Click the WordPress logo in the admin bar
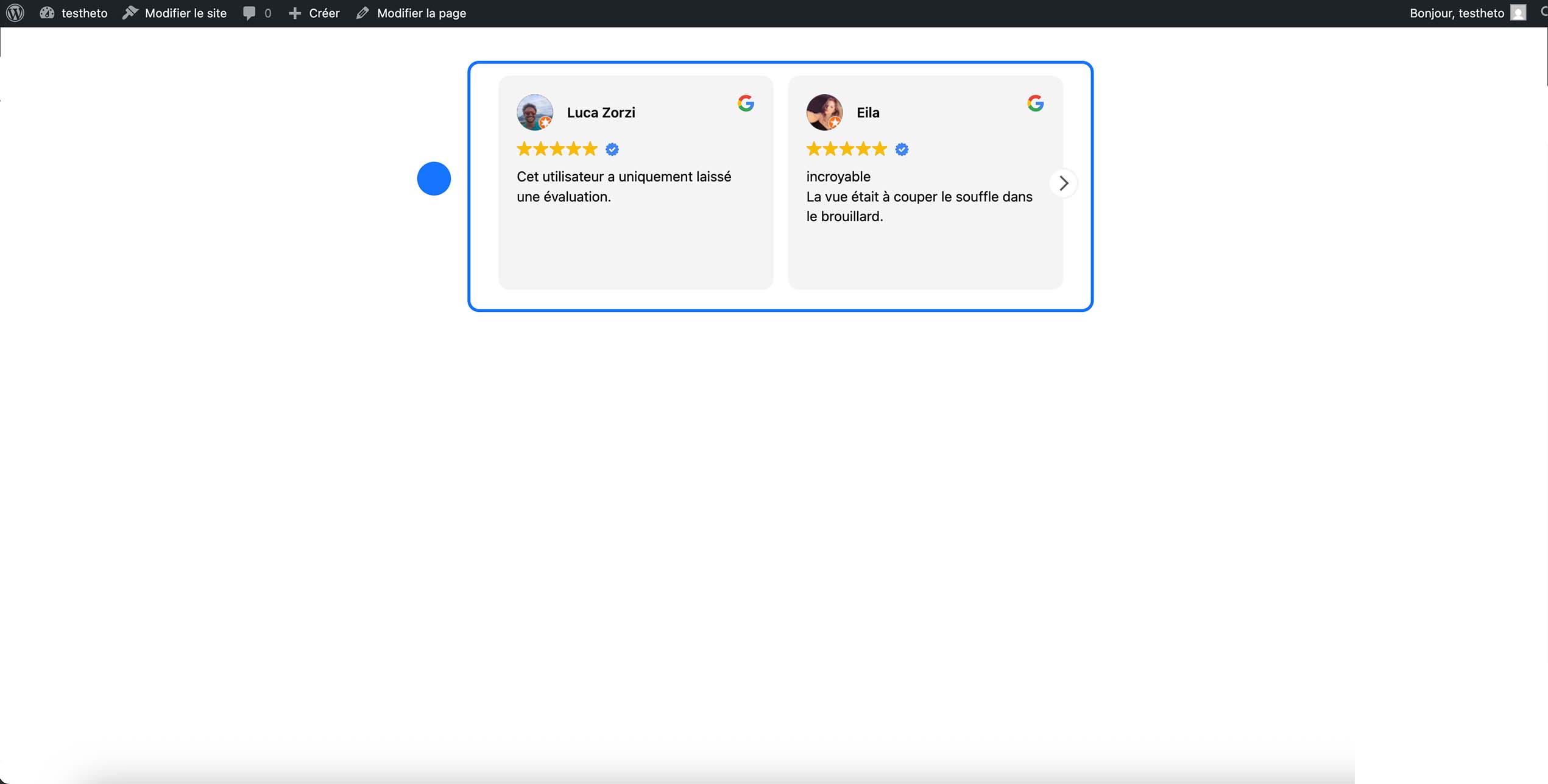Viewport: 1548px width, 784px height. point(14,12)
